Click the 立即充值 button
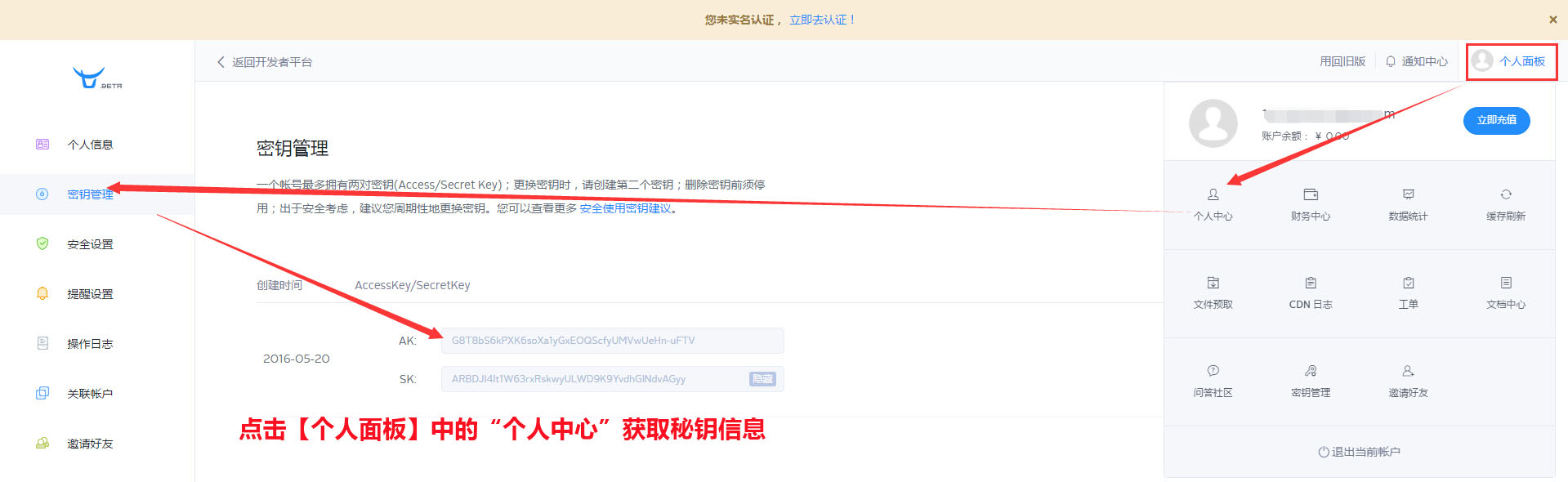 pyautogui.click(x=1496, y=120)
